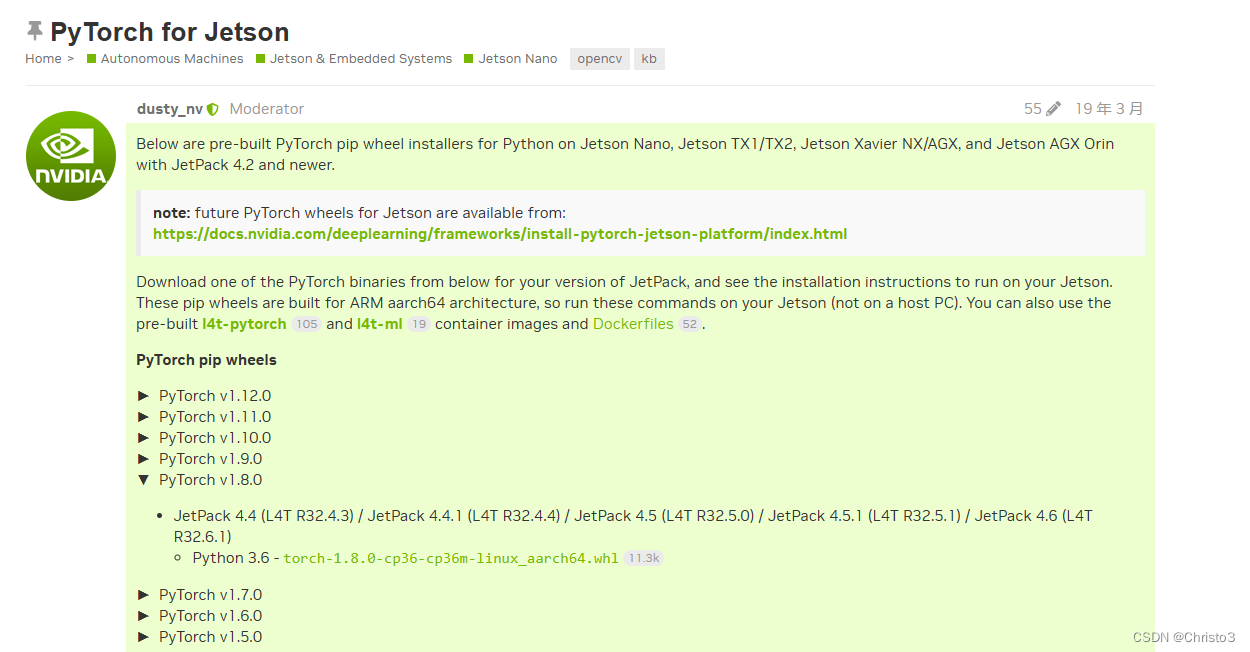Open the NVIDIA avatar of dusty_nv

[x=71, y=156]
